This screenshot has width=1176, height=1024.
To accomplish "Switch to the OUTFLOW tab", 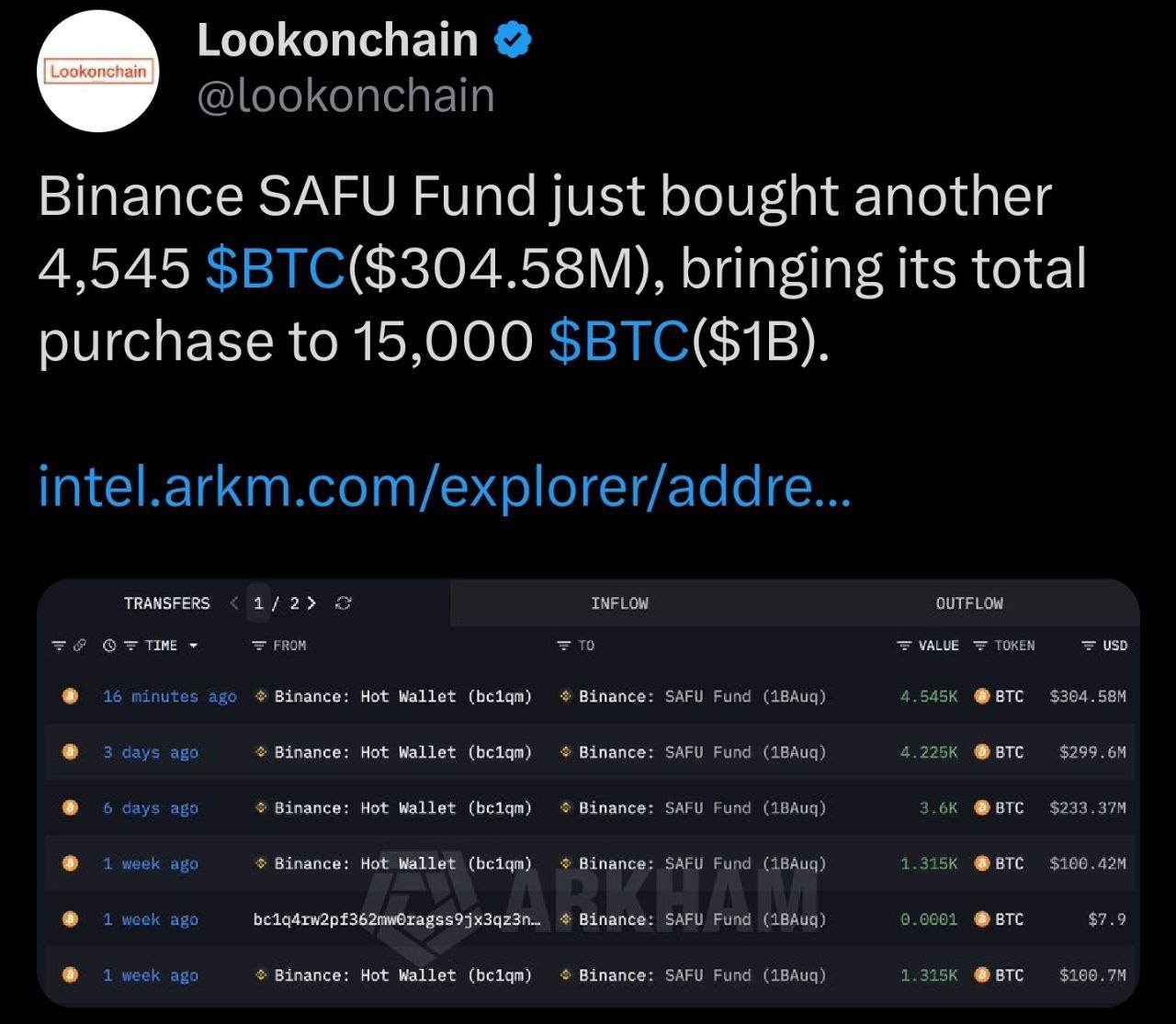I will point(969,603).
